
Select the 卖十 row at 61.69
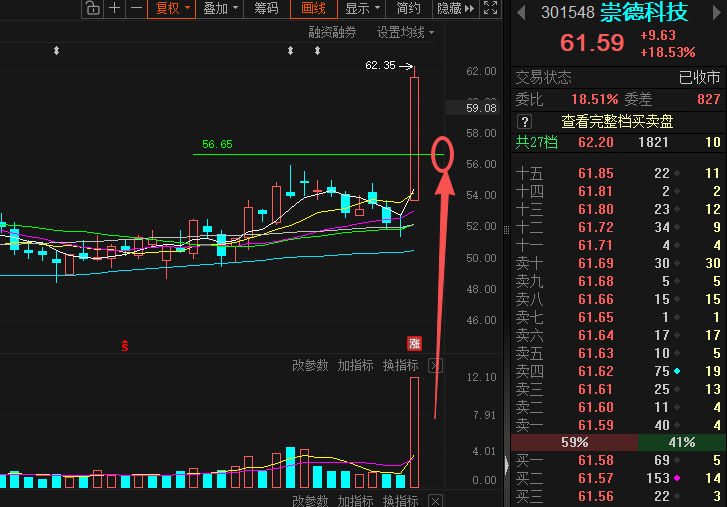(618, 263)
